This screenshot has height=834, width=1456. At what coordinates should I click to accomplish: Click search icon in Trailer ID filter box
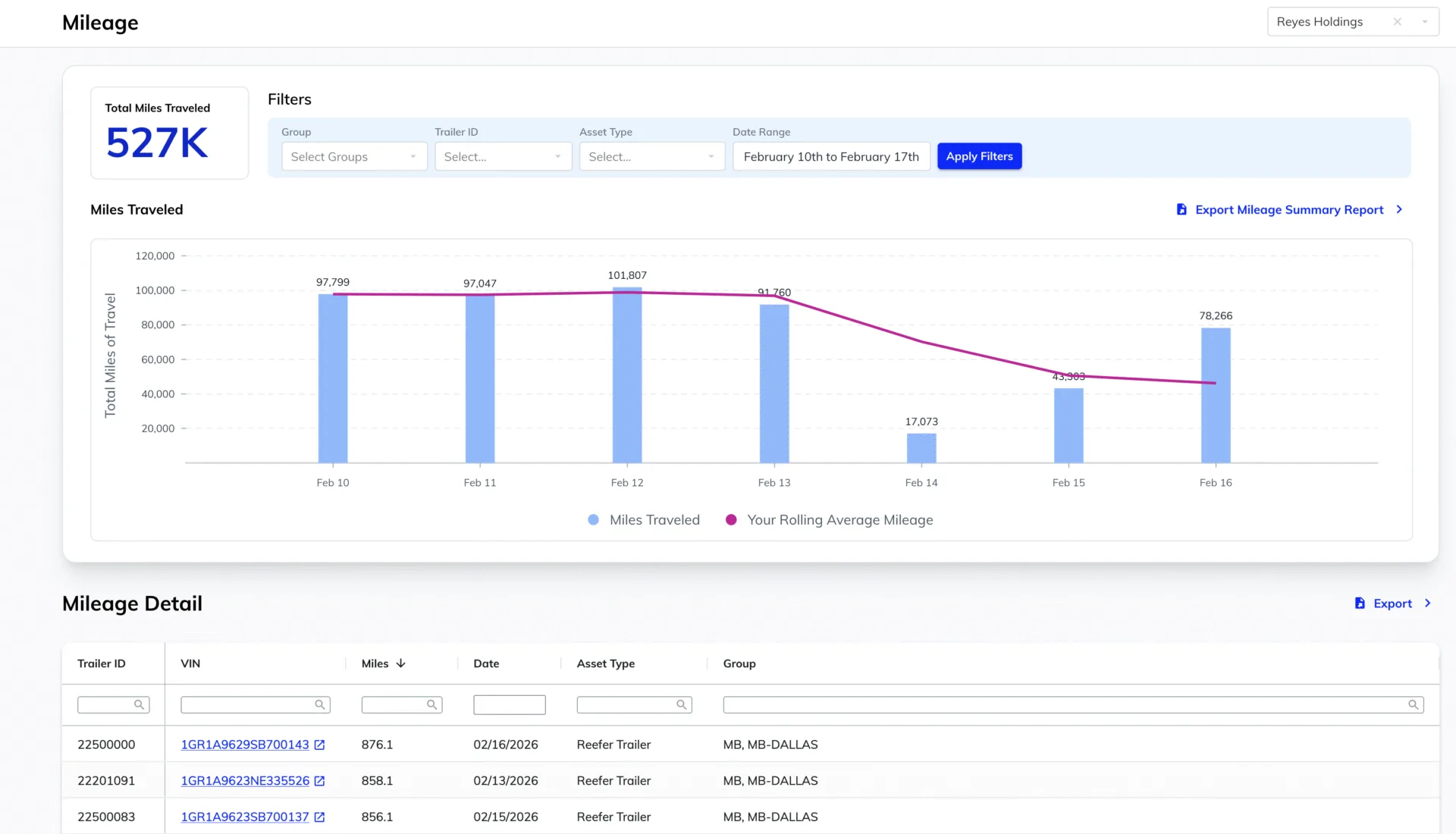tap(139, 705)
